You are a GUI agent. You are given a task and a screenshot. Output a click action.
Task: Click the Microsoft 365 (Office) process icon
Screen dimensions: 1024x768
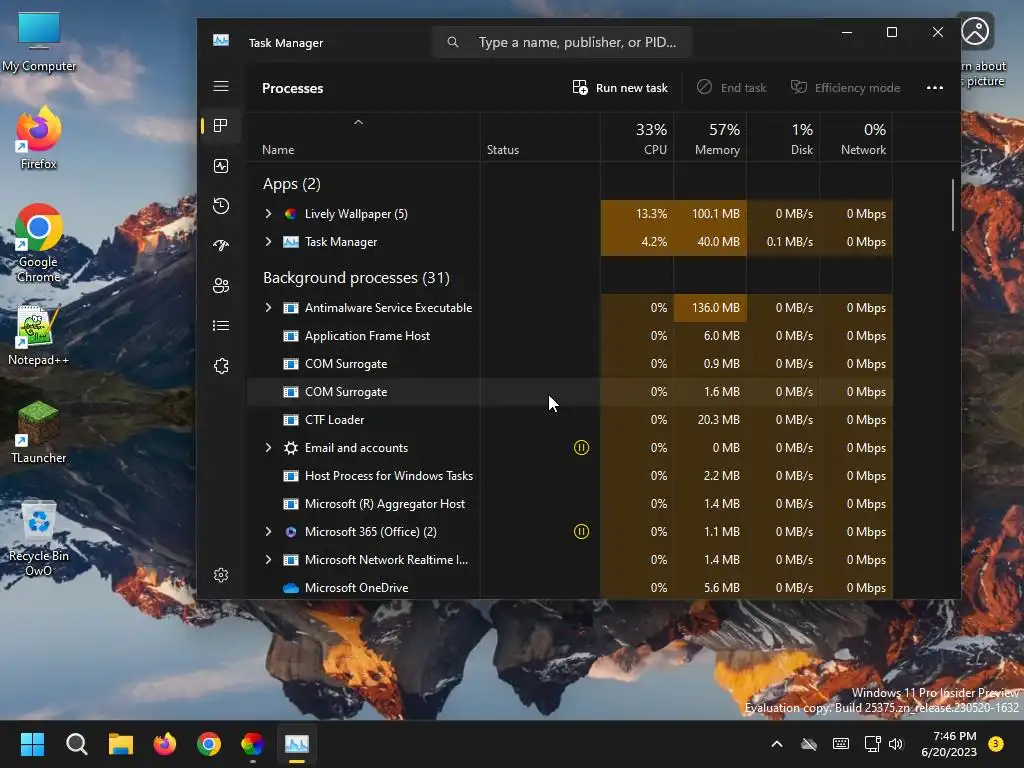coord(291,532)
